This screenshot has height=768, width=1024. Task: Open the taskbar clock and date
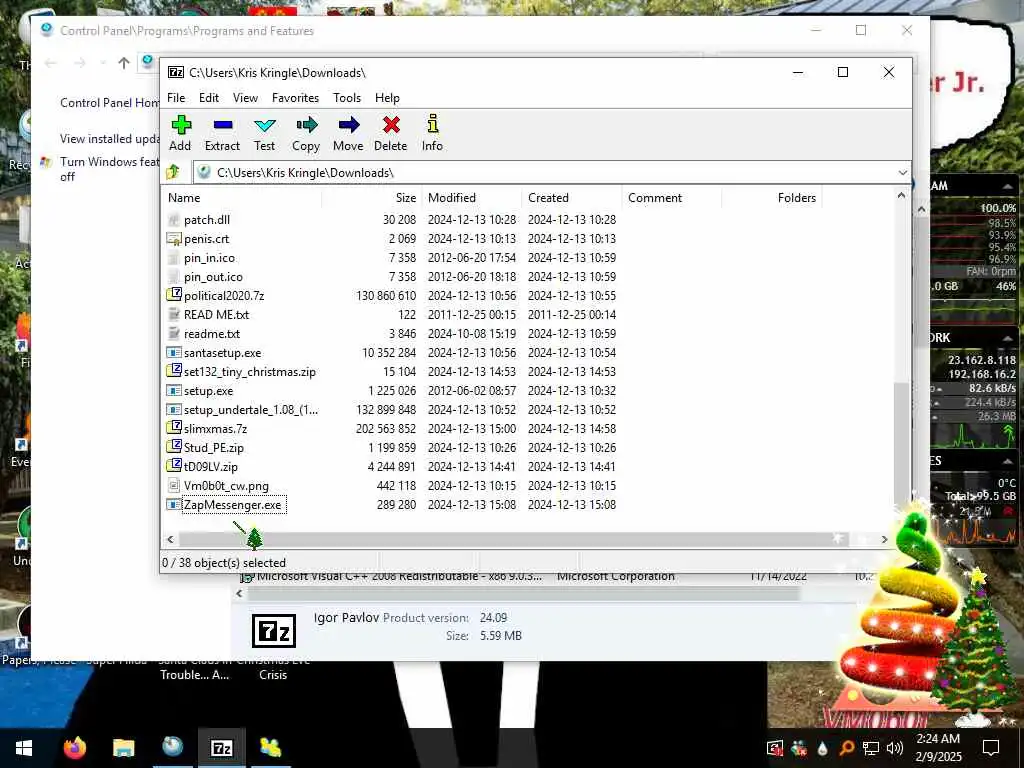coord(938,748)
